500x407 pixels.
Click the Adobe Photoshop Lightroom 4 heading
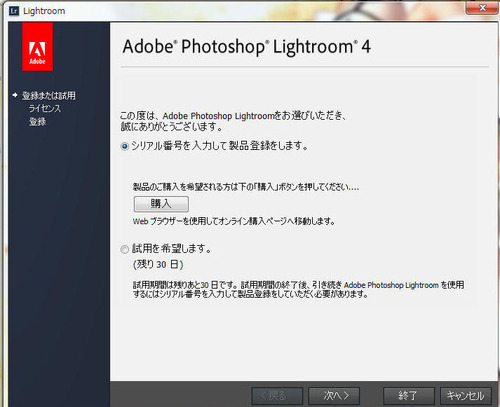247,47
